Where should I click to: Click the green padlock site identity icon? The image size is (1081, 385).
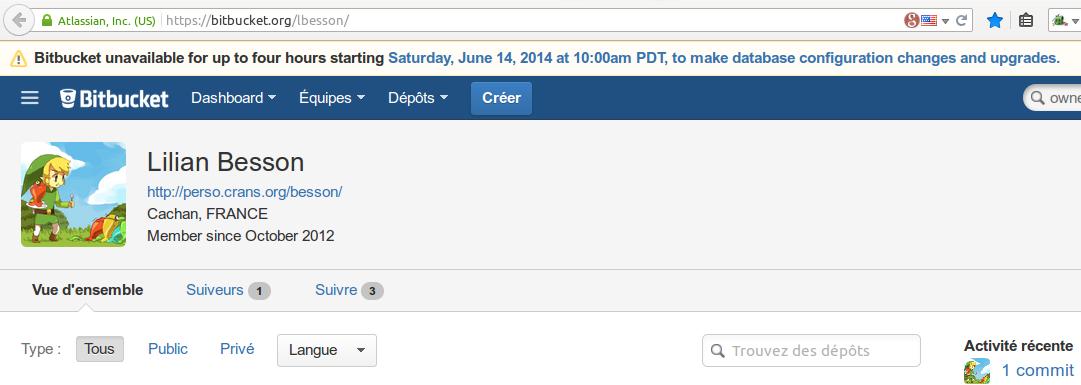point(47,21)
